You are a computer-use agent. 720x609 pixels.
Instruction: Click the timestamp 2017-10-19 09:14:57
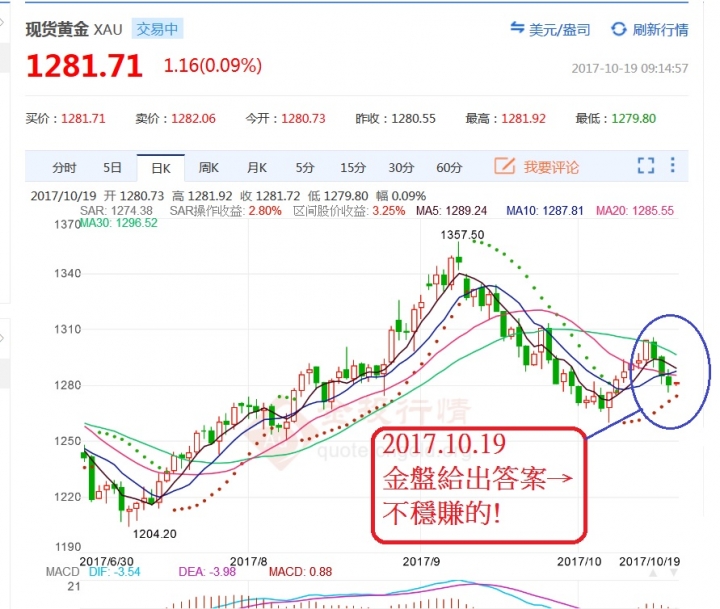[x=630, y=68]
